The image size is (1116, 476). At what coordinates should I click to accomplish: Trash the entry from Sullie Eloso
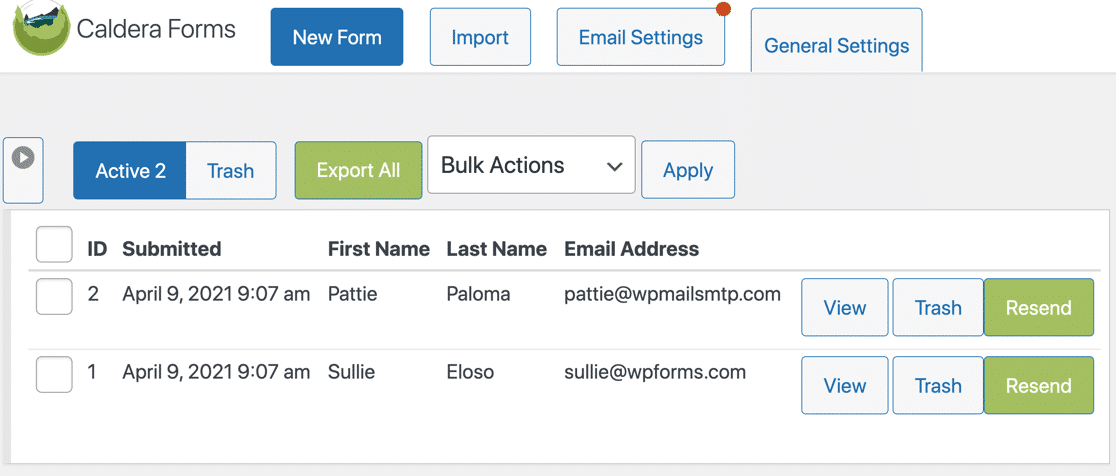point(938,386)
